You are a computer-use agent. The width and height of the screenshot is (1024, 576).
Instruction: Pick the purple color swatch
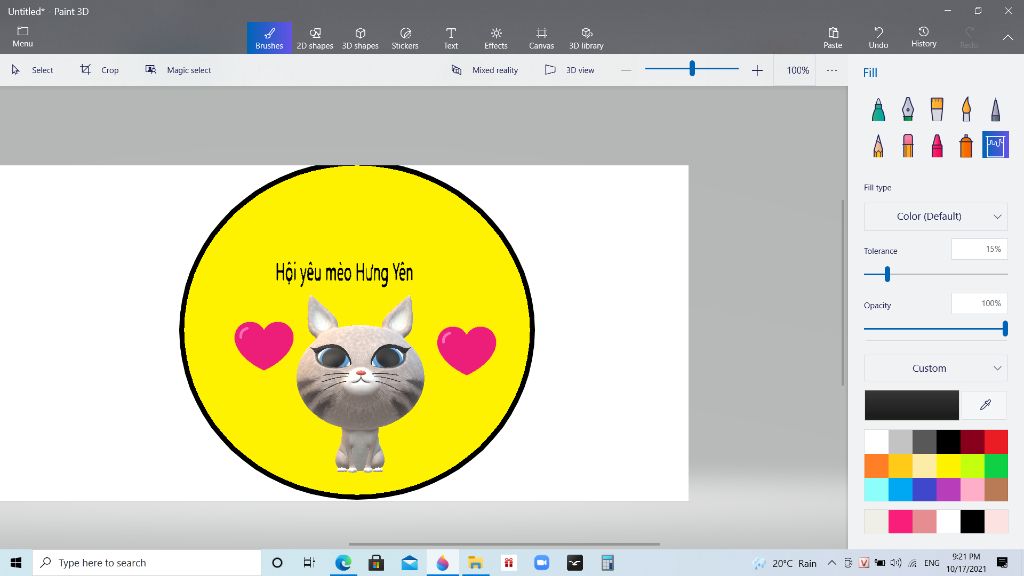(x=948, y=490)
